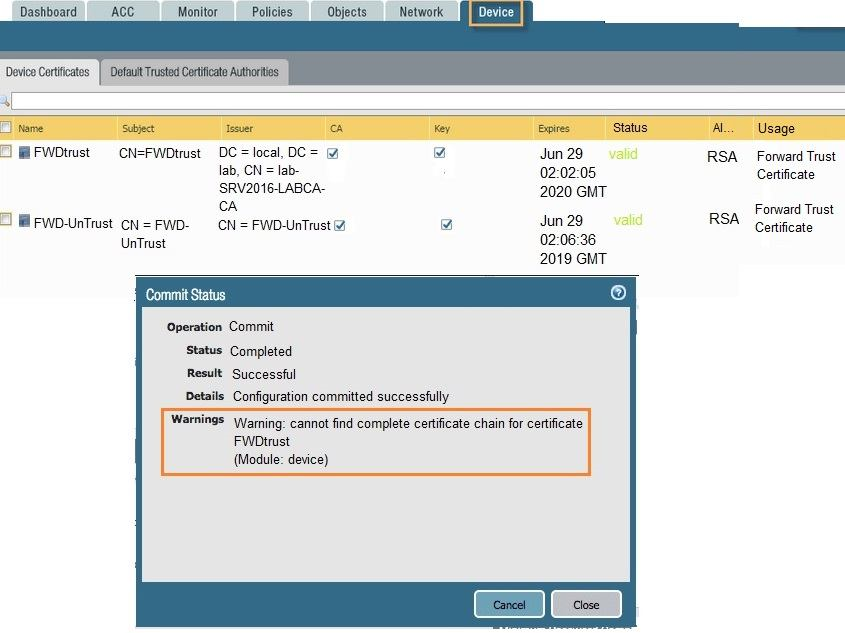Toggle the select-all checkbox in table header
Screen dimensions: 845x633
(6, 128)
